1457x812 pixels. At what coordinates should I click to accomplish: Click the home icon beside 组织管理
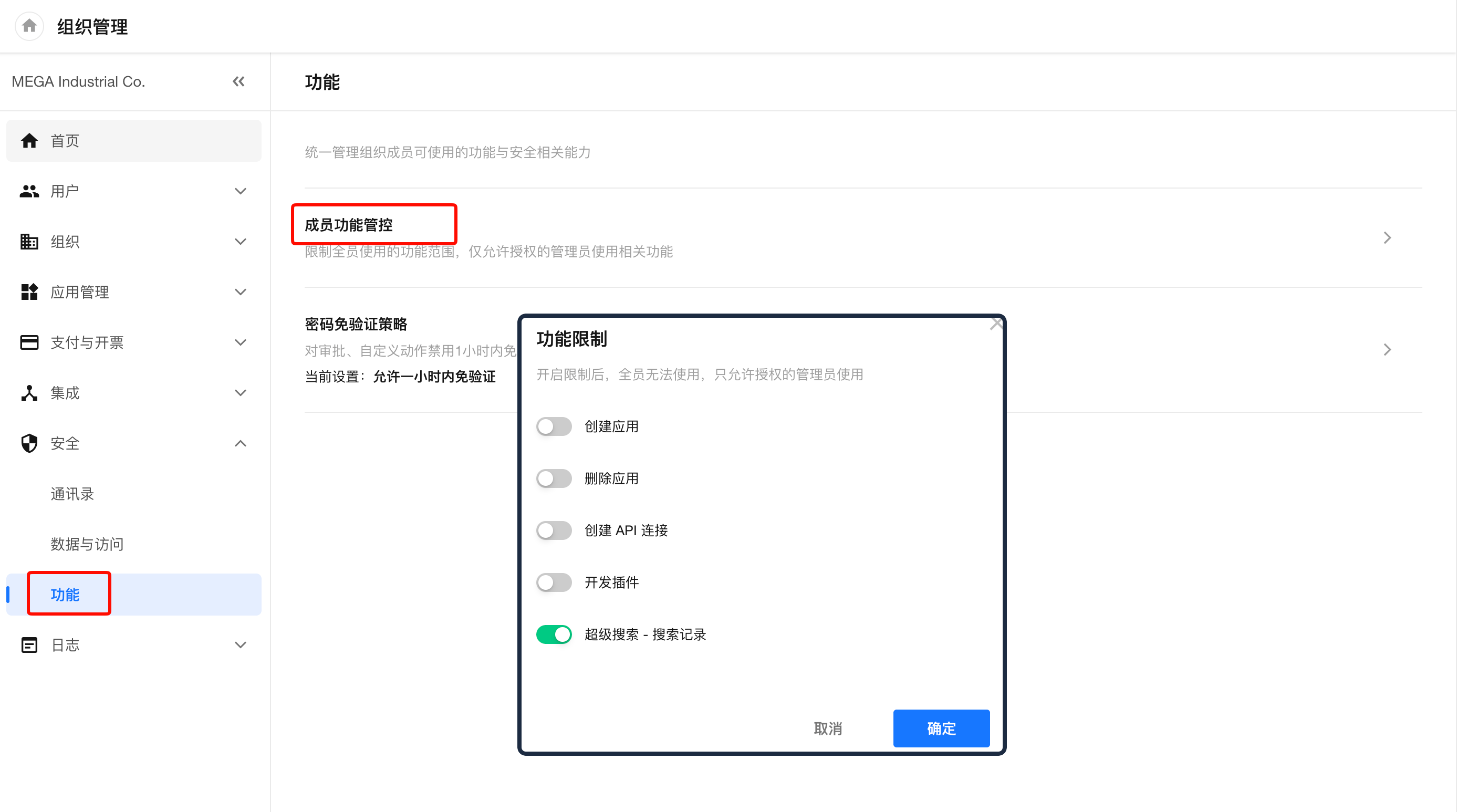click(x=29, y=26)
